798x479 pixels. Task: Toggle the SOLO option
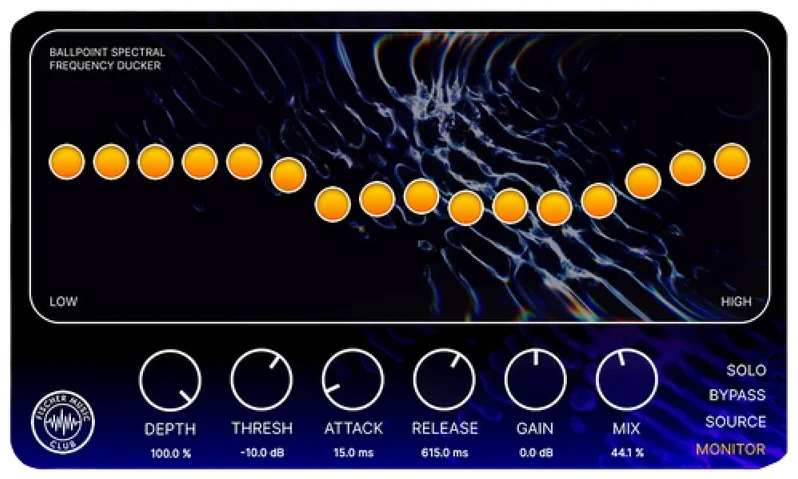coord(746,370)
